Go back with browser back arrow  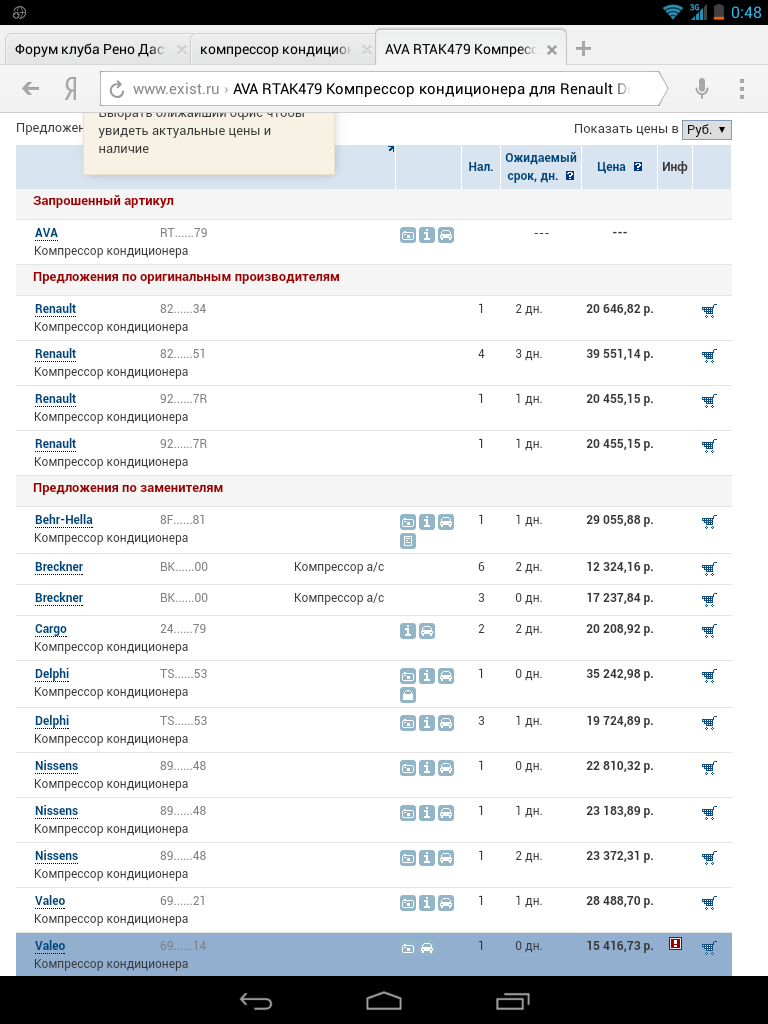30,88
